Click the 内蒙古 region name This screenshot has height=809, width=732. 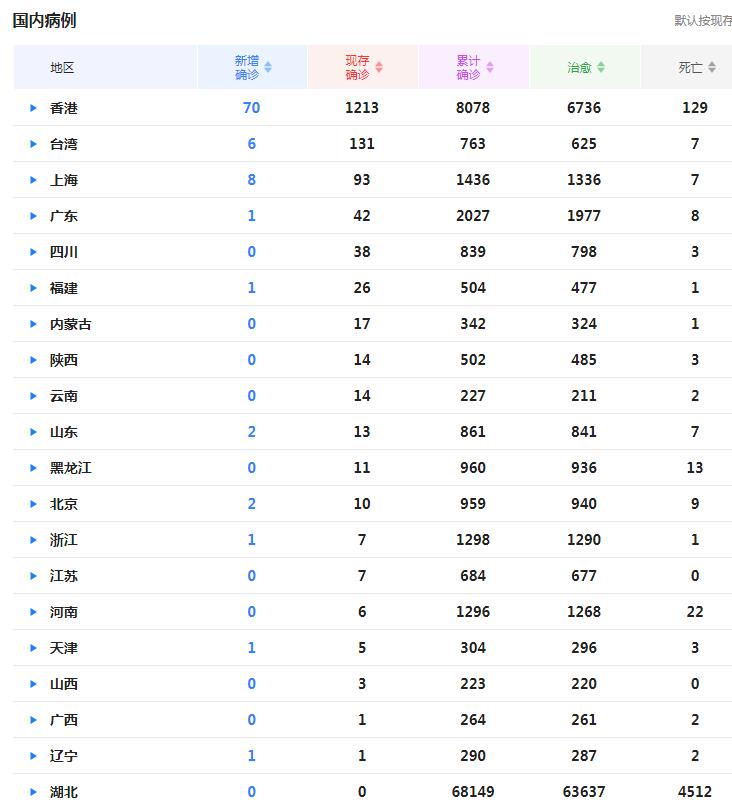(70, 324)
